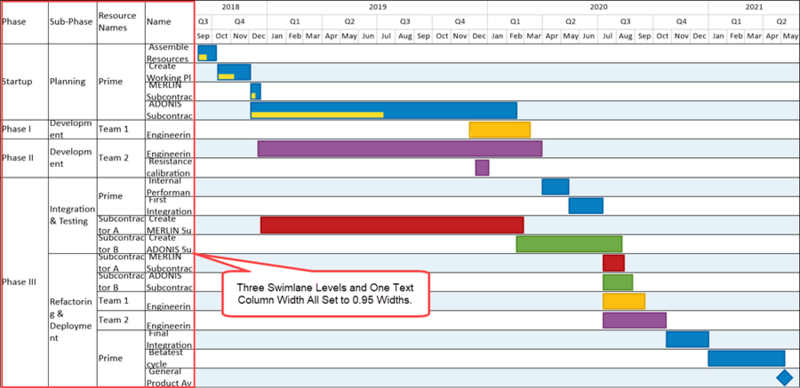This screenshot has width=800, height=388.
Task: Select the Prime resource cell in Startup
Action: tap(121, 82)
